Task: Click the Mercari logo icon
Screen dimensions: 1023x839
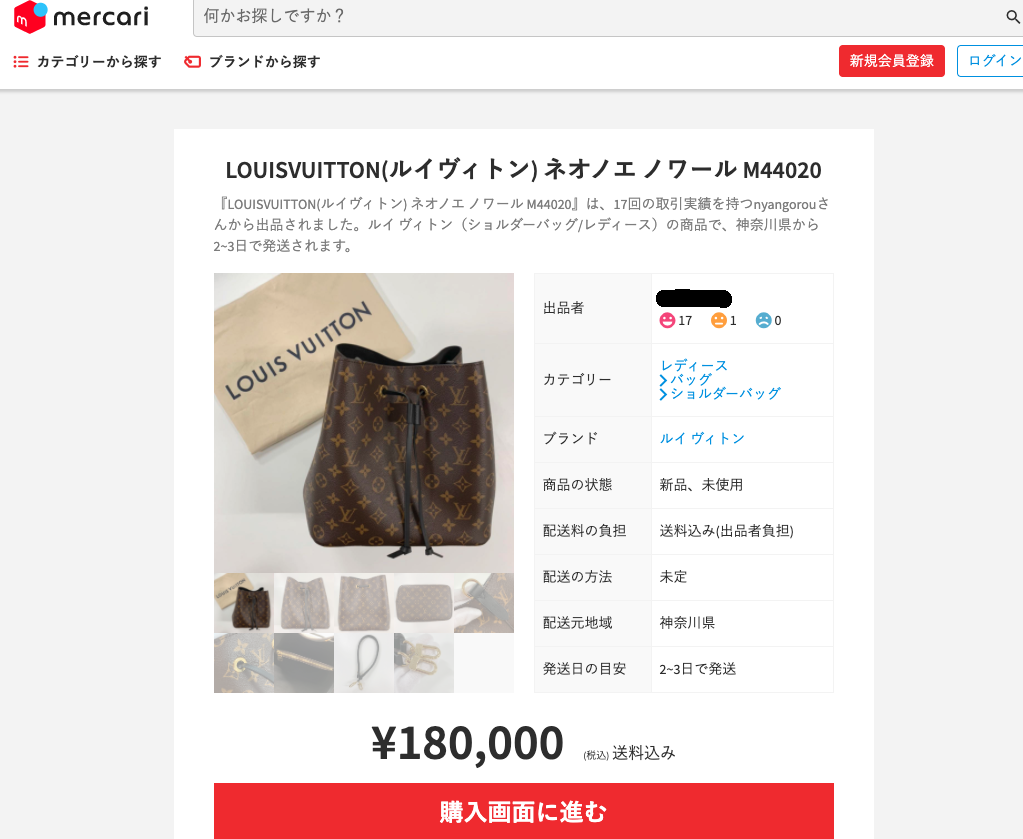Action: [x=31, y=16]
